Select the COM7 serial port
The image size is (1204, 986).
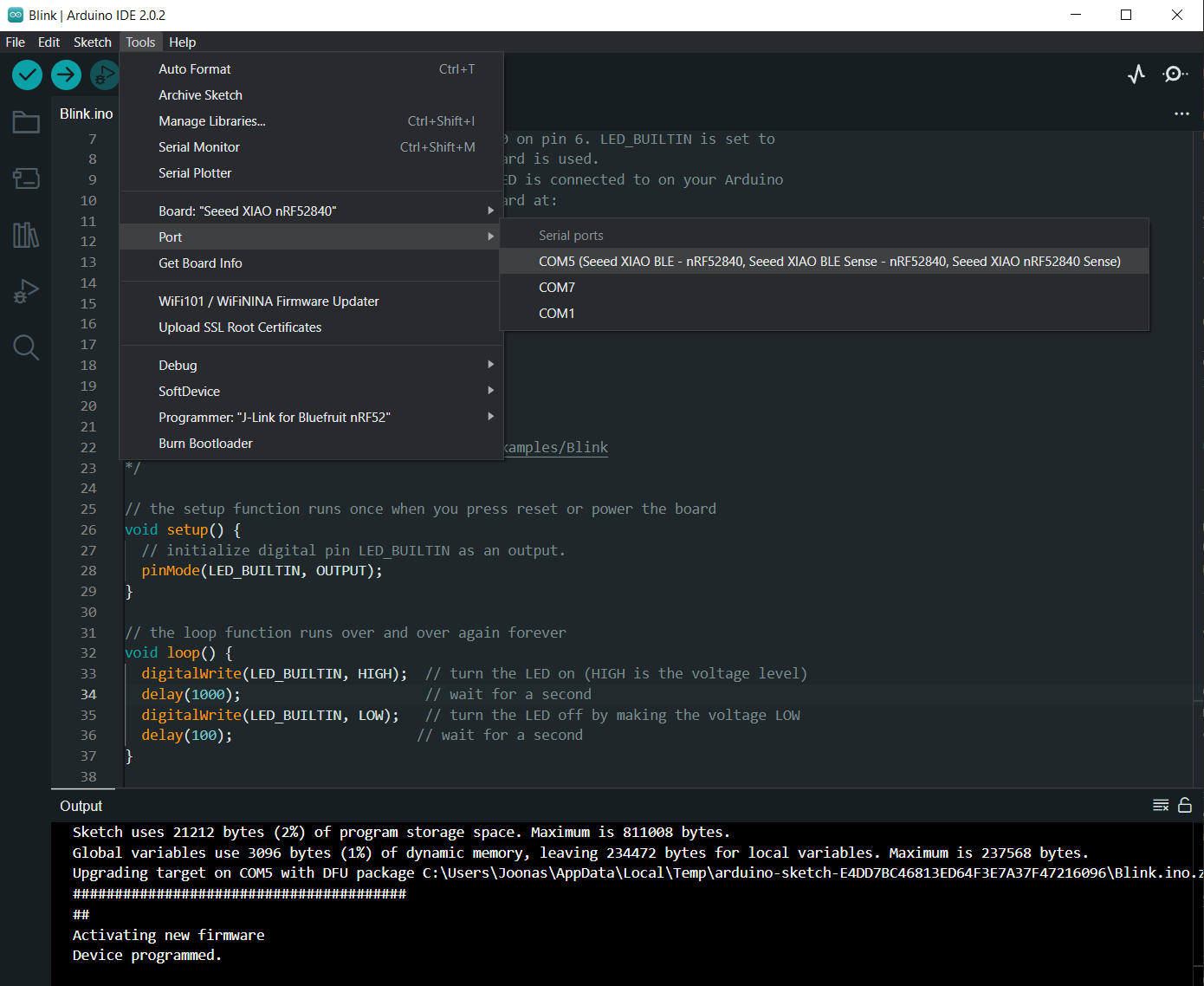click(x=825, y=288)
